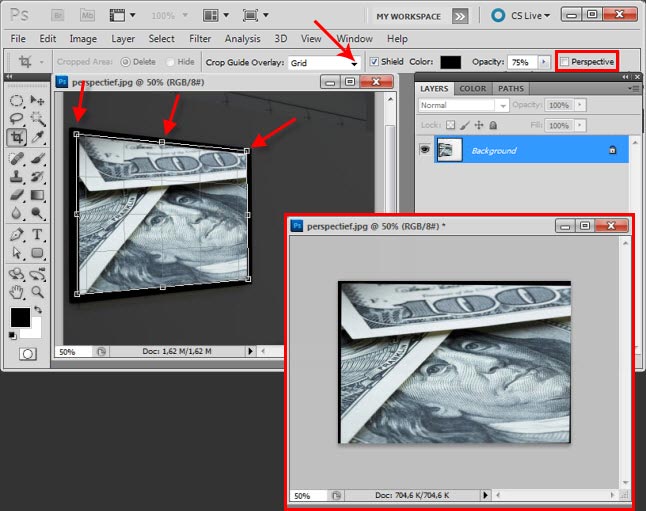
Task: Click the lock all padlock icon
Action: pos(493,125)
